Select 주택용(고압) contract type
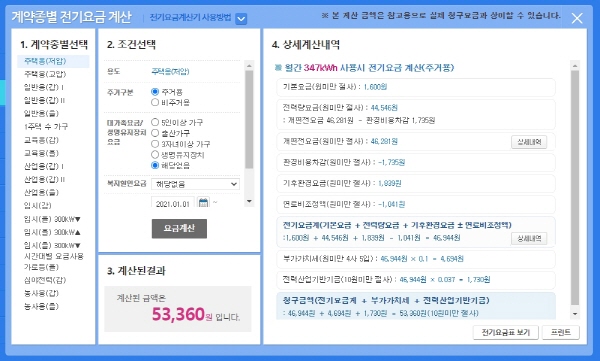 pos(45,74)
